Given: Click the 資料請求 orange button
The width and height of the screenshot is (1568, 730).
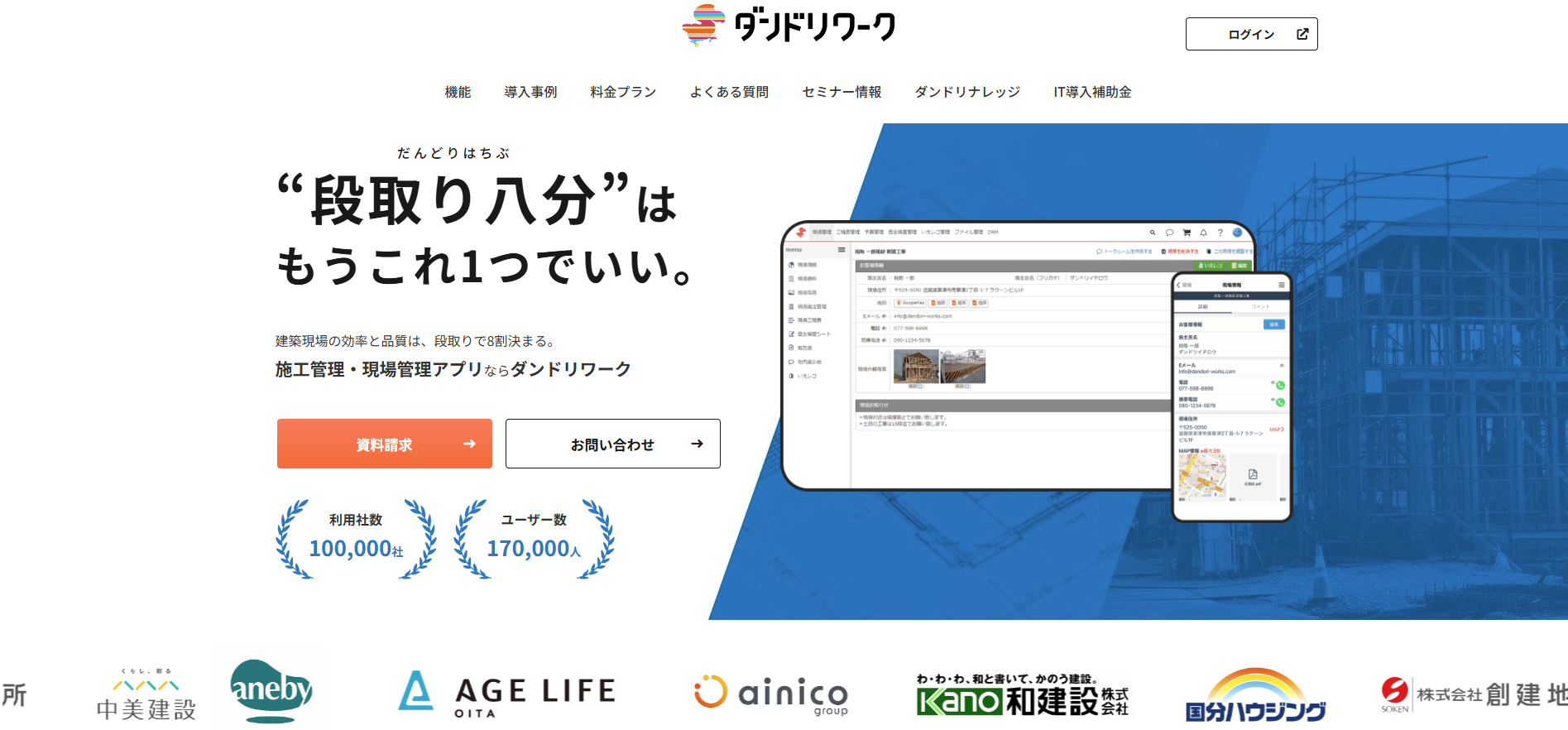Looking at the screenshot, I should click(385, 444).
